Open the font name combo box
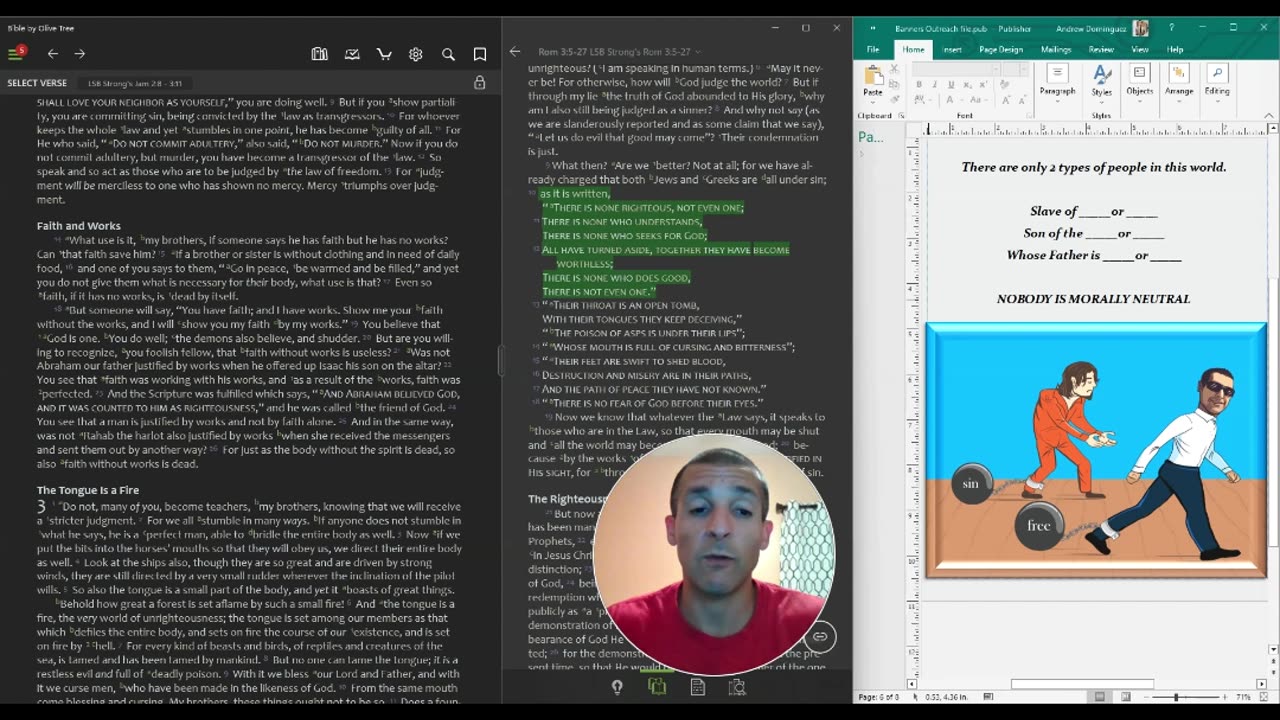1280x720 pixels. (x=957, y=69)
